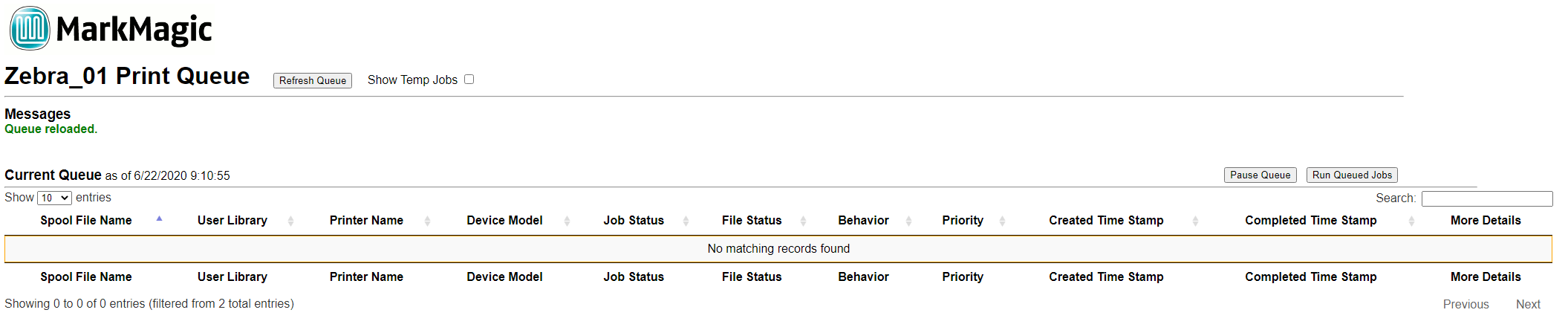Click the Refresh Queue button
Screen dimensions: 1568x330
point(313,80)
